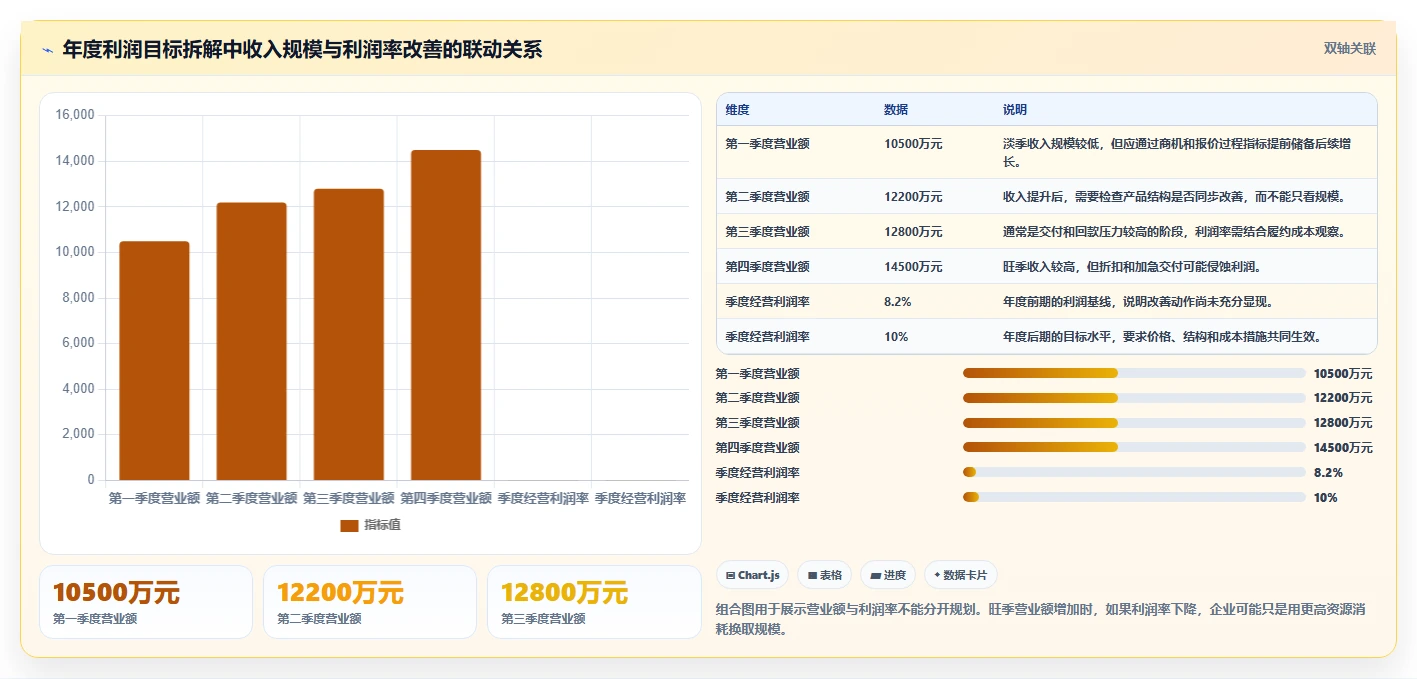Click the 16,000 y-axis label
The height and width of the screenshot is (679, 1417).
point(75,115)
